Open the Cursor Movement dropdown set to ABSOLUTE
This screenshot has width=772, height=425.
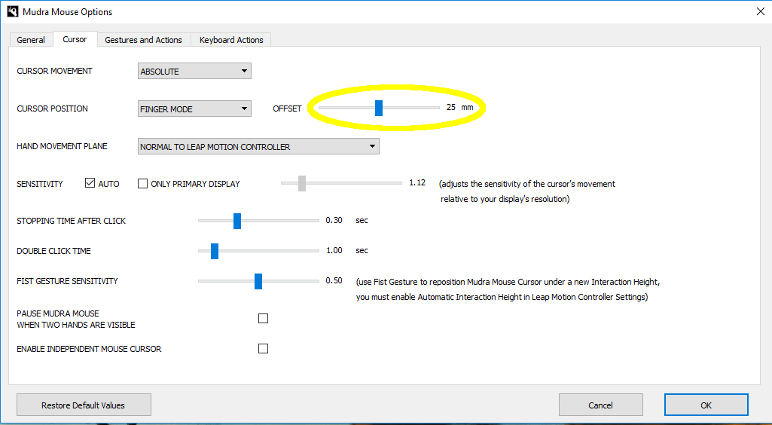pyautogui.click(x=194, y=71)
